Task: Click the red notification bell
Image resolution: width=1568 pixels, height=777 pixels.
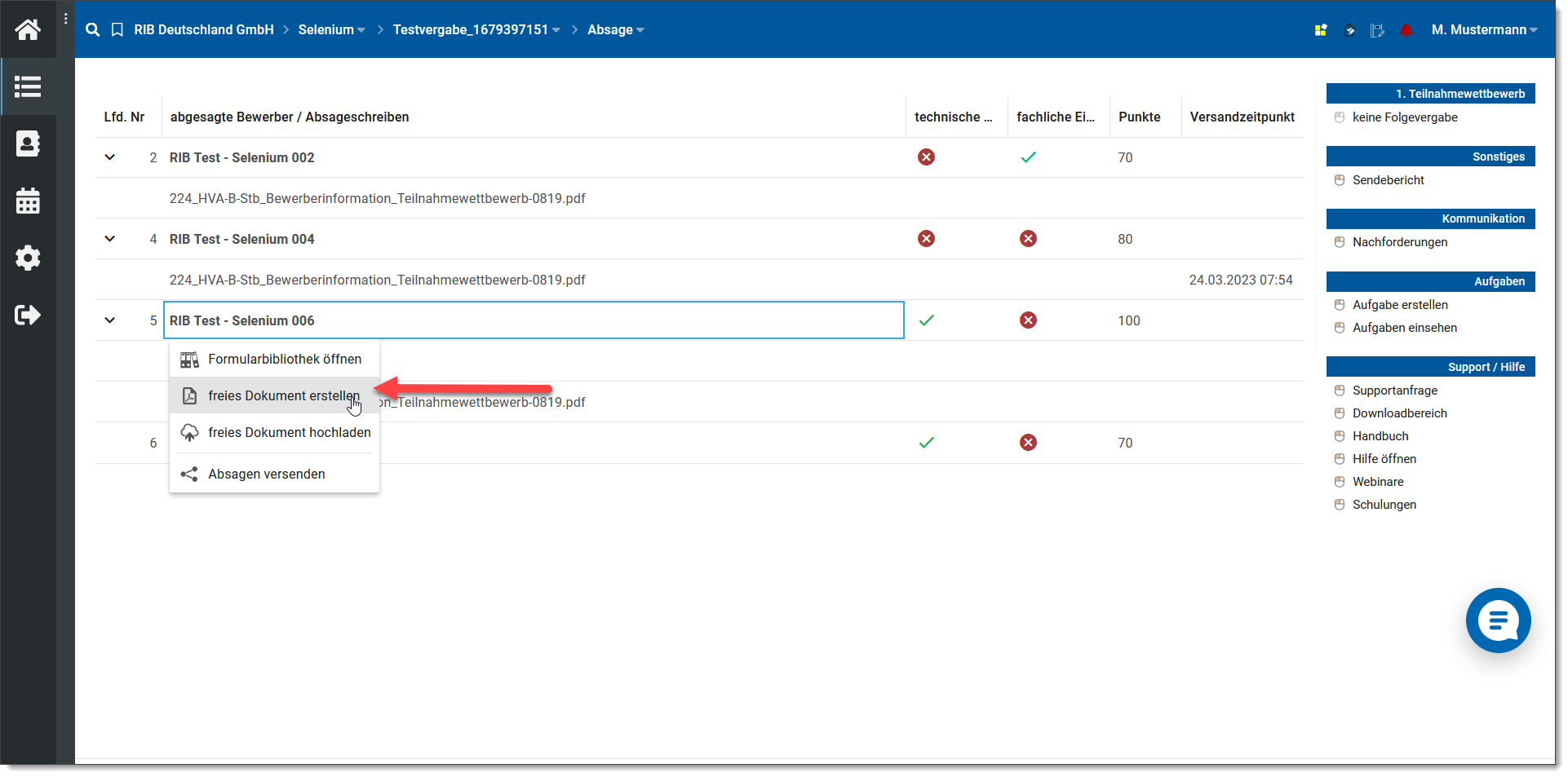Action: coord(1406,30)
